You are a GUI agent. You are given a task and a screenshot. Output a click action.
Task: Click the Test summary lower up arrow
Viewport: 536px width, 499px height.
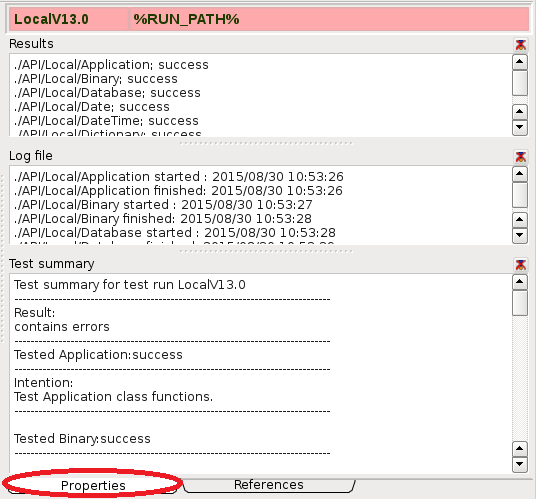[x=520, y=449]
